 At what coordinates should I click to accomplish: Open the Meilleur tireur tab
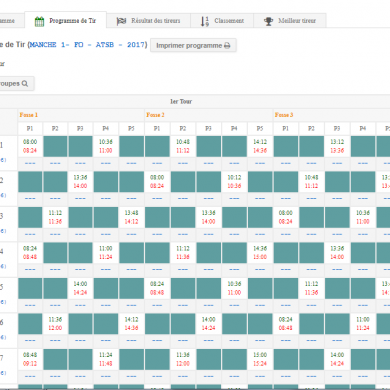(290, 21)
